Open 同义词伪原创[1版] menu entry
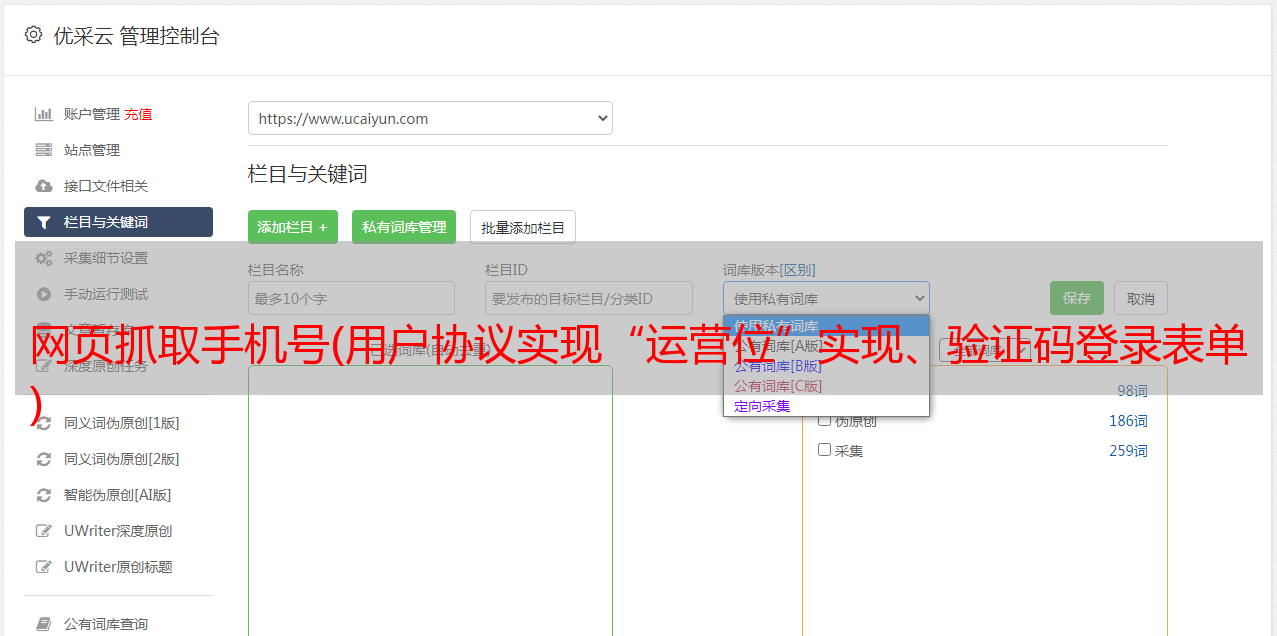This screenshot has width=1277, height=636. [x=122, y=423]
